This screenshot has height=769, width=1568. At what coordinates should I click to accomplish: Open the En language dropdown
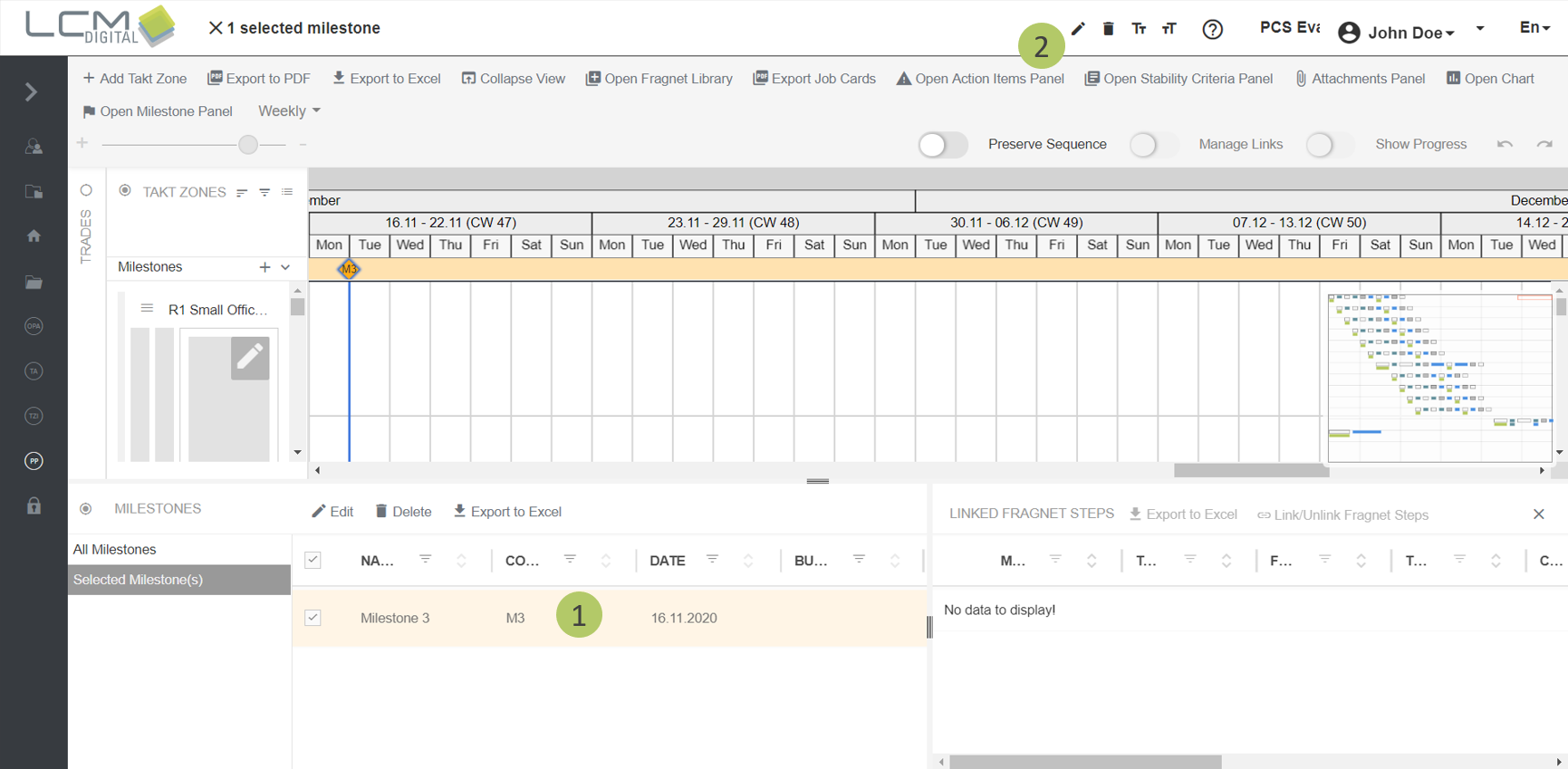coord(1534,28)
